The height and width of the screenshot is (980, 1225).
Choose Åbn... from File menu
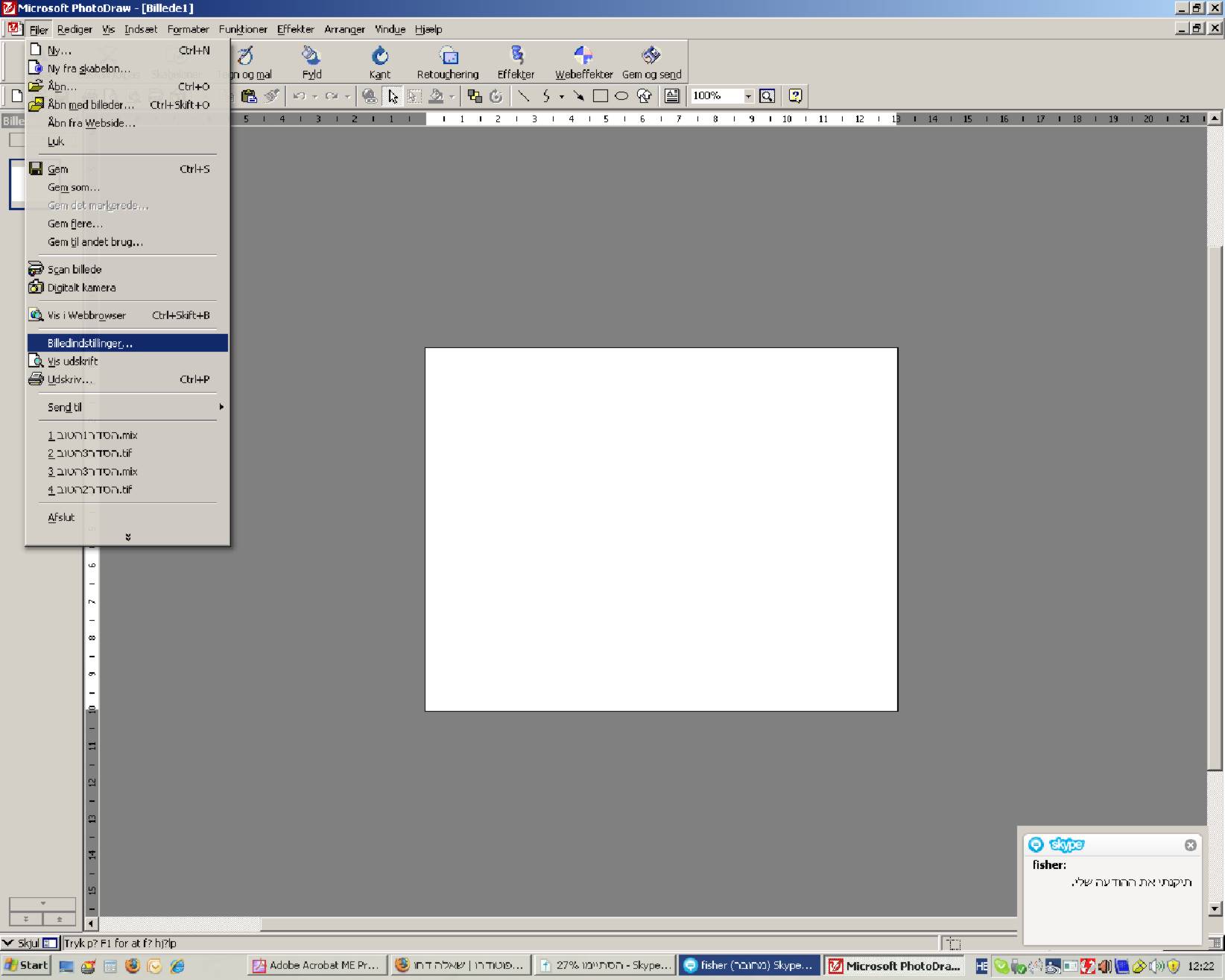127,86
